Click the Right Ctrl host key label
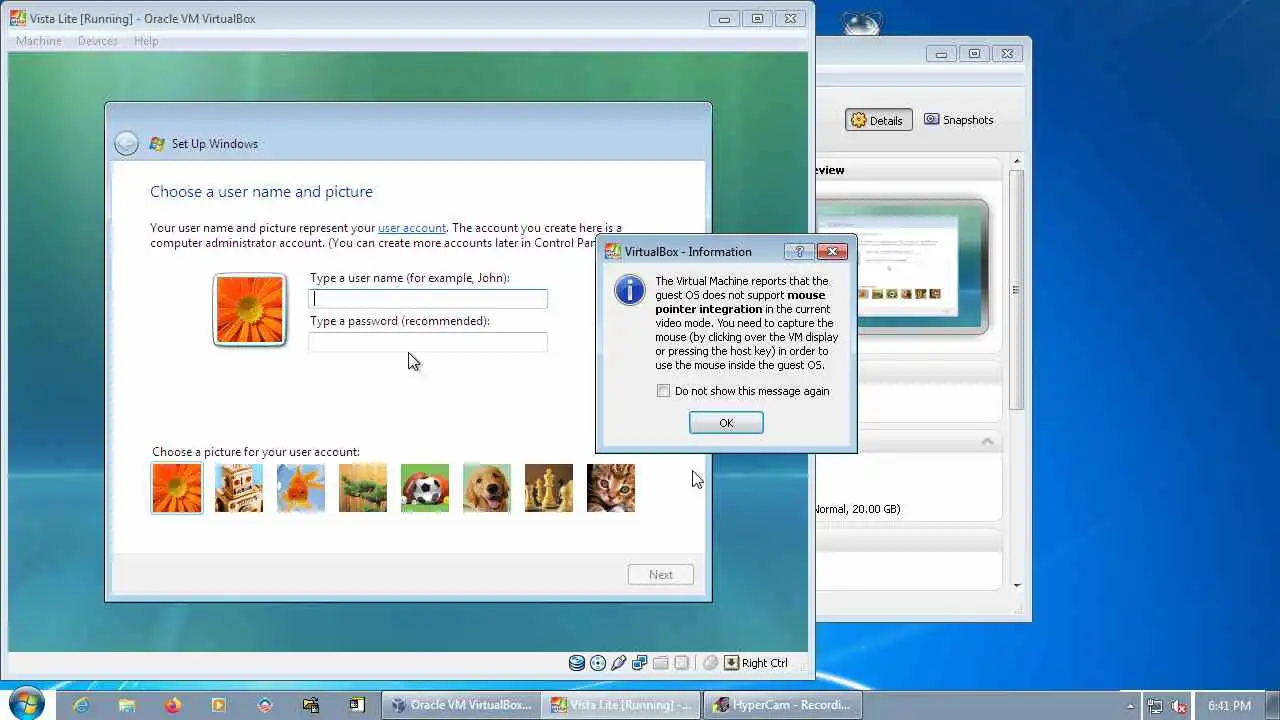Viewport: 1280px width, 720px height. click(x=765, y=663)
